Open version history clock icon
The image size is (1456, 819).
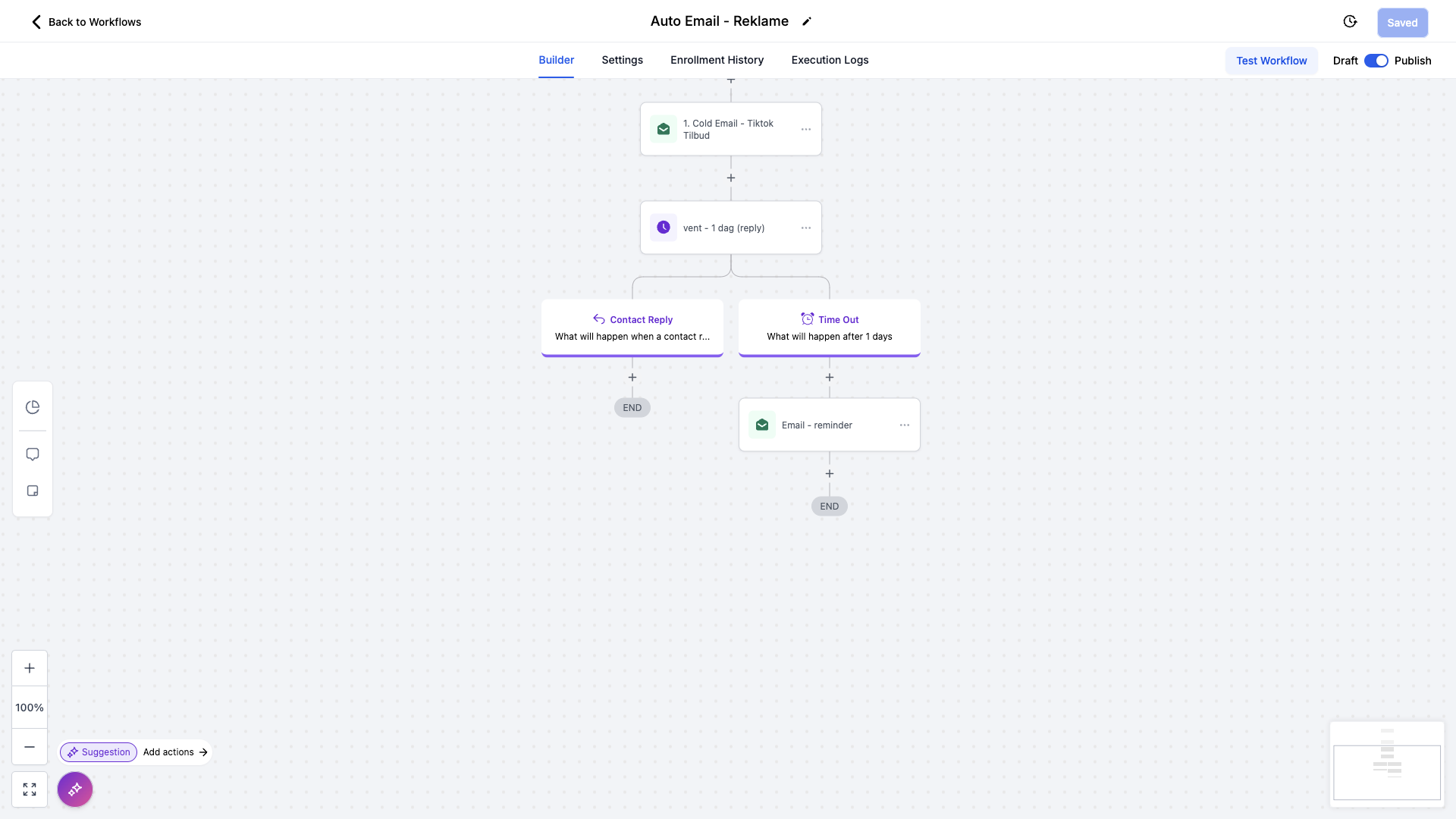(x=1350, y=22)
